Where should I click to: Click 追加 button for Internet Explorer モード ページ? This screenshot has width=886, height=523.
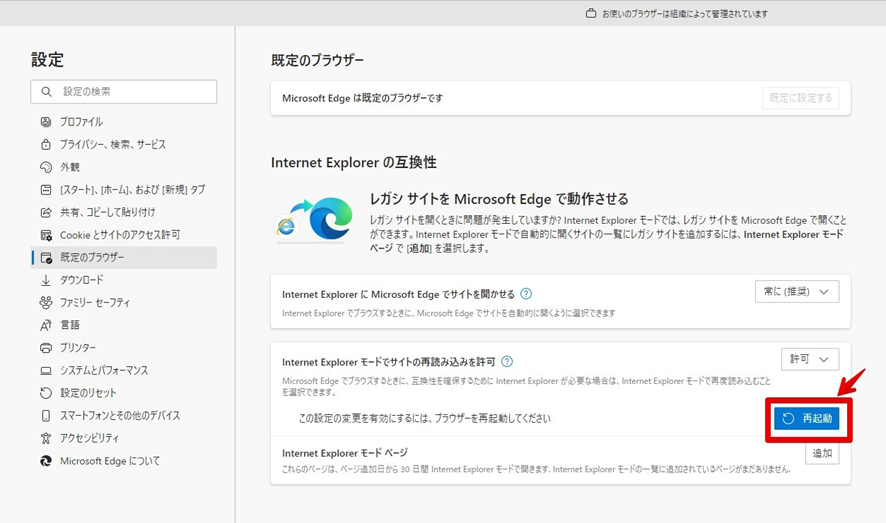click(822, 453)
